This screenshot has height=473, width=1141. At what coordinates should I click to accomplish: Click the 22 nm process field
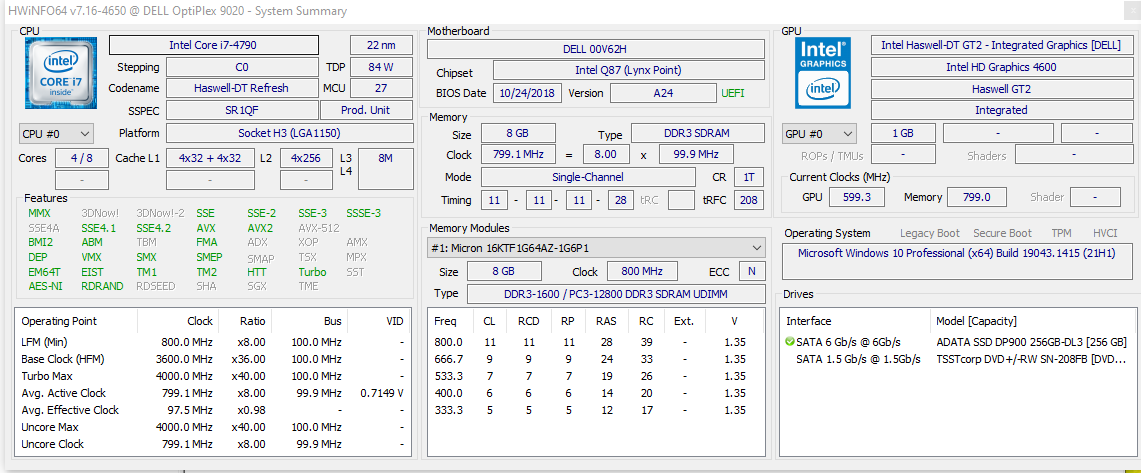[x=381, y=45]
